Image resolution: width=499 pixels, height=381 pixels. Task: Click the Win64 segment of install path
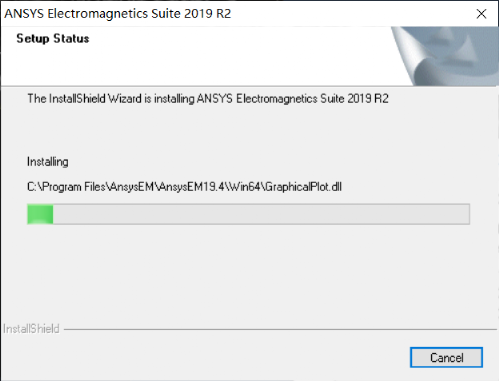click(245, 187)
